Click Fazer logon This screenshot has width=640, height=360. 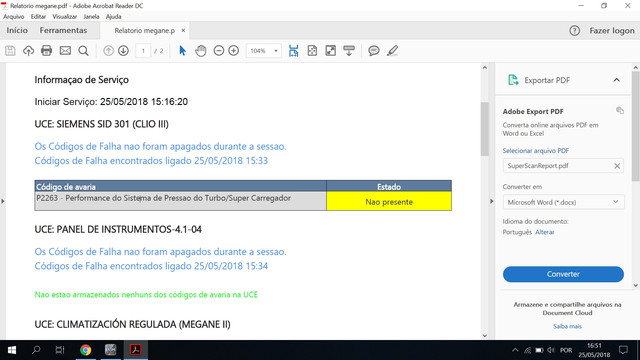click(x=612, y=31)
